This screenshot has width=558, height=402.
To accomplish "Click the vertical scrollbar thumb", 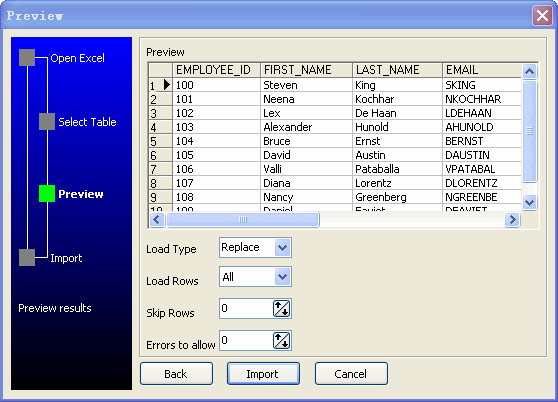I will click(x=530, y=131).
